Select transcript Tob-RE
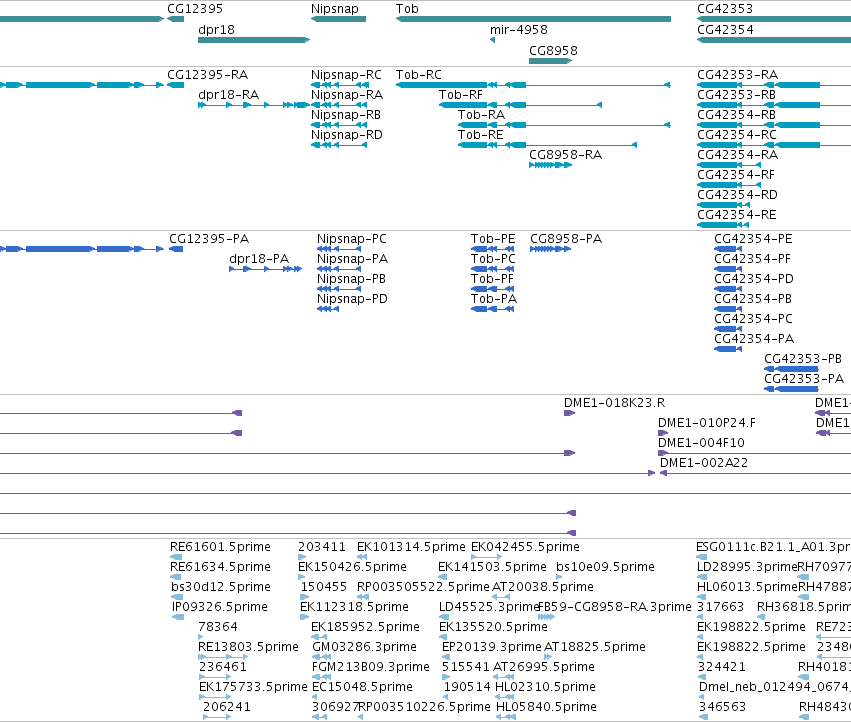Viewport: 851px width, 722px height. point(547,145)
